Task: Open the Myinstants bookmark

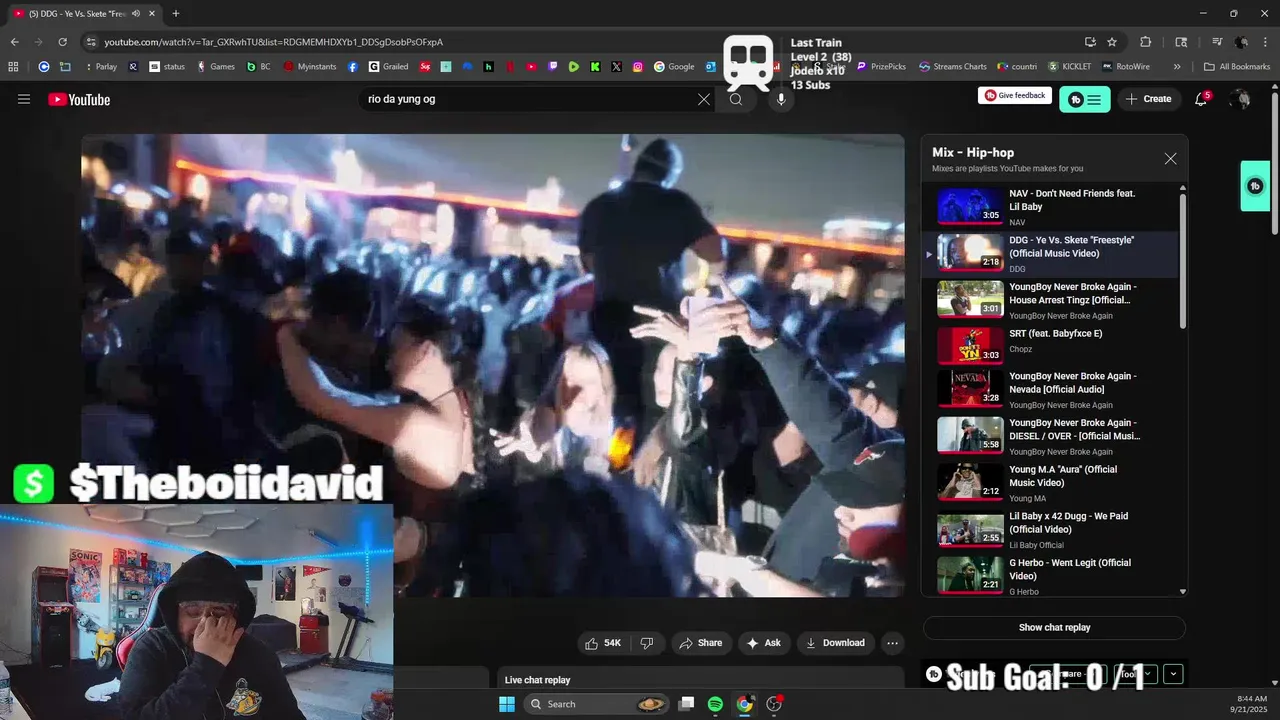Action: (x=310, y=67)
